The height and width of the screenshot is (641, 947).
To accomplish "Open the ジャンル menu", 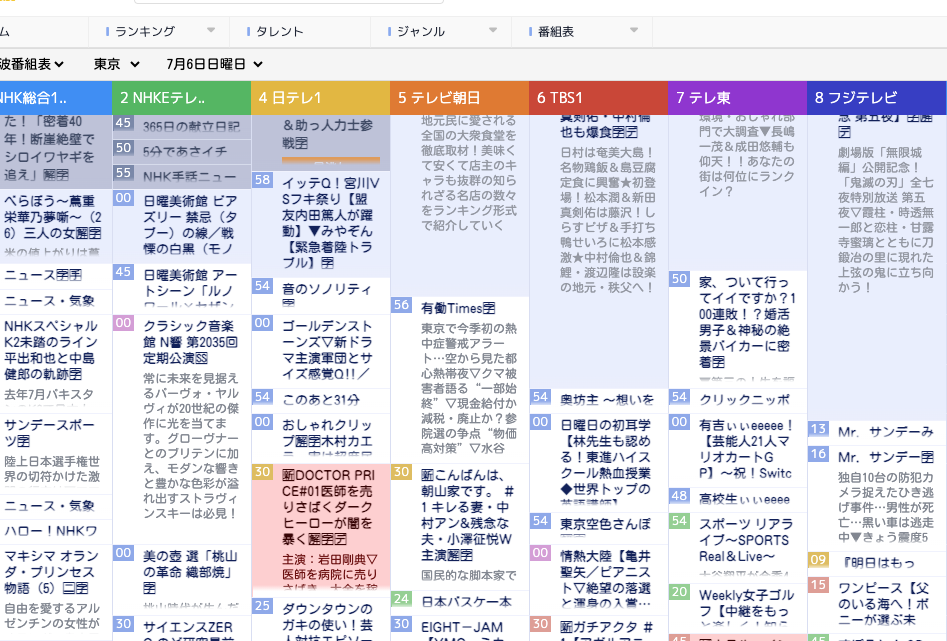I will click(421, 31).
